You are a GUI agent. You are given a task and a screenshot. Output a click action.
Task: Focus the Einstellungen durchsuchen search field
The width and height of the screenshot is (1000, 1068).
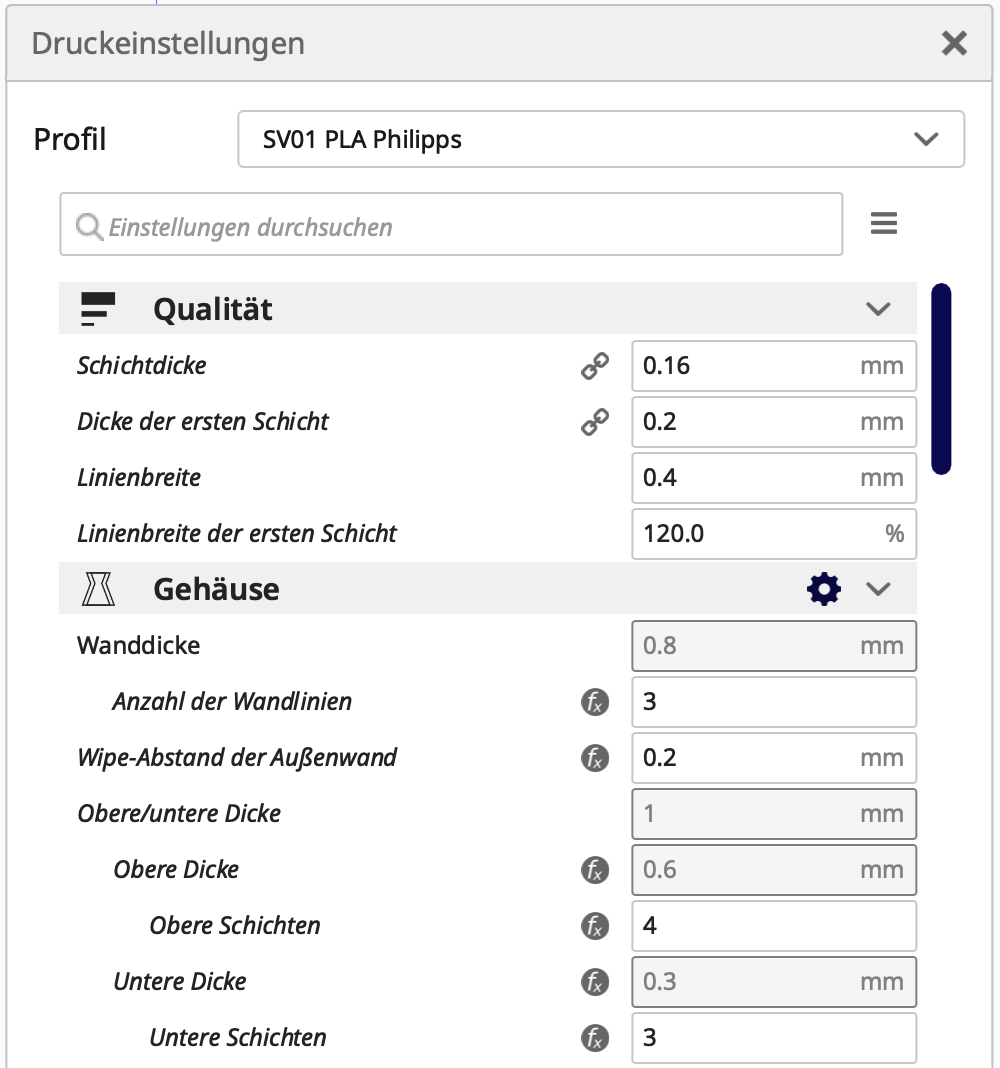tap(451, 224)
